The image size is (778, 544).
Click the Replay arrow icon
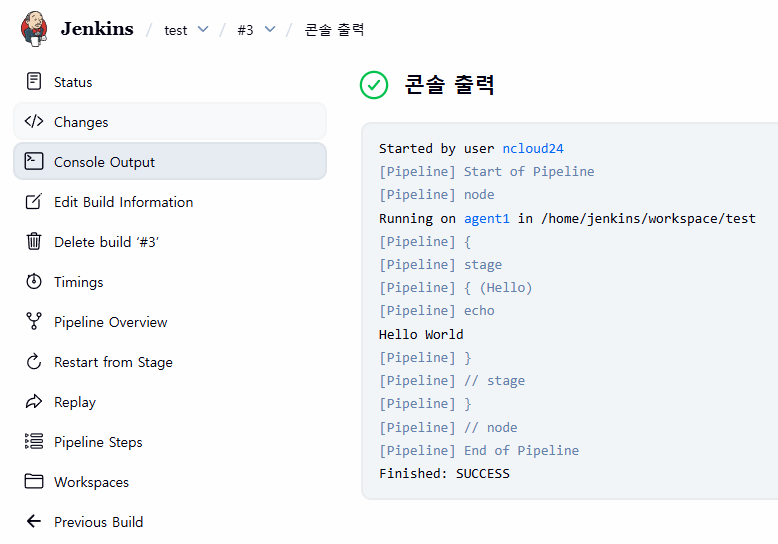(x=34, y=402)
